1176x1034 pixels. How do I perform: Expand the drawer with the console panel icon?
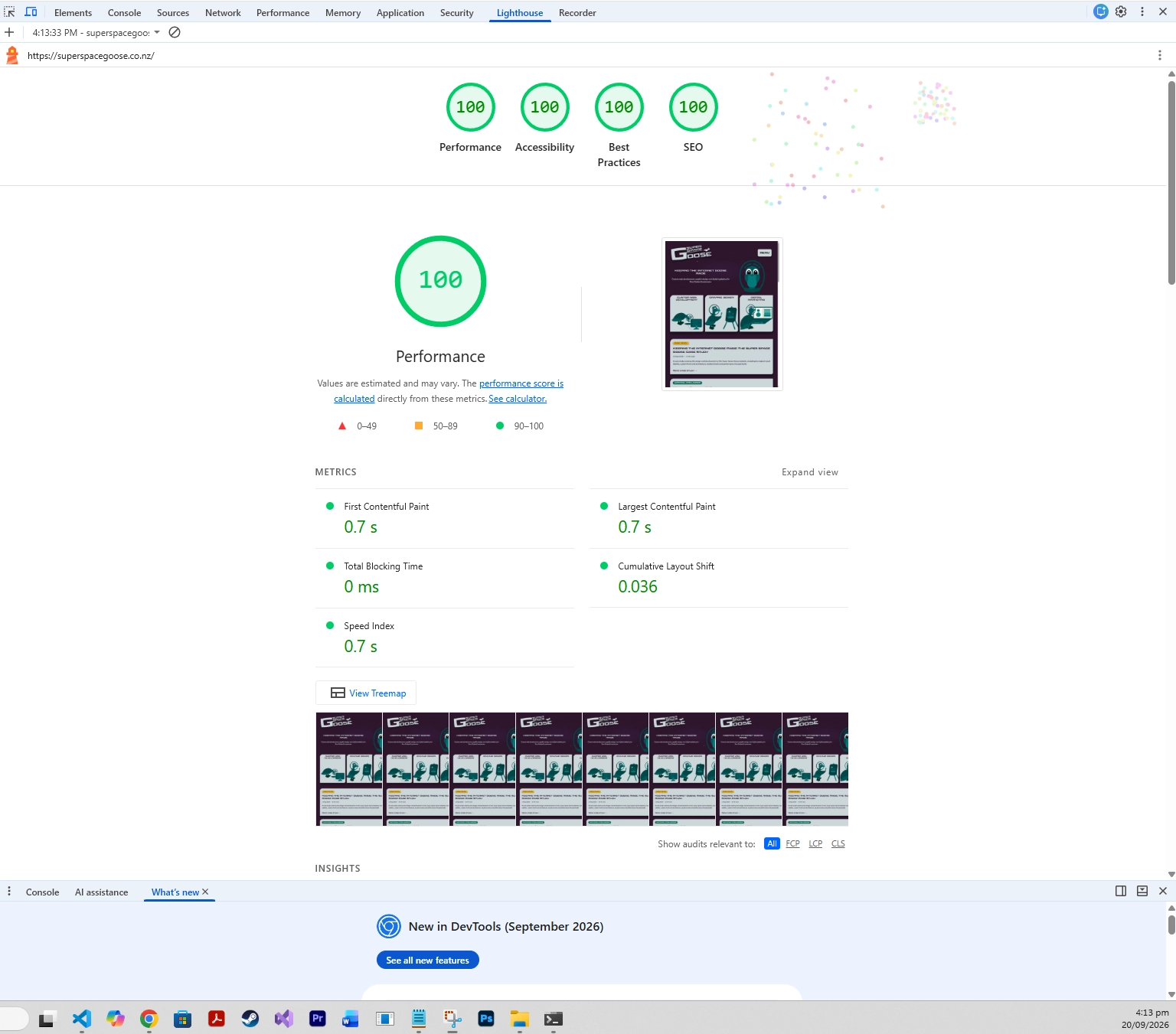(x=1142, y=891)
